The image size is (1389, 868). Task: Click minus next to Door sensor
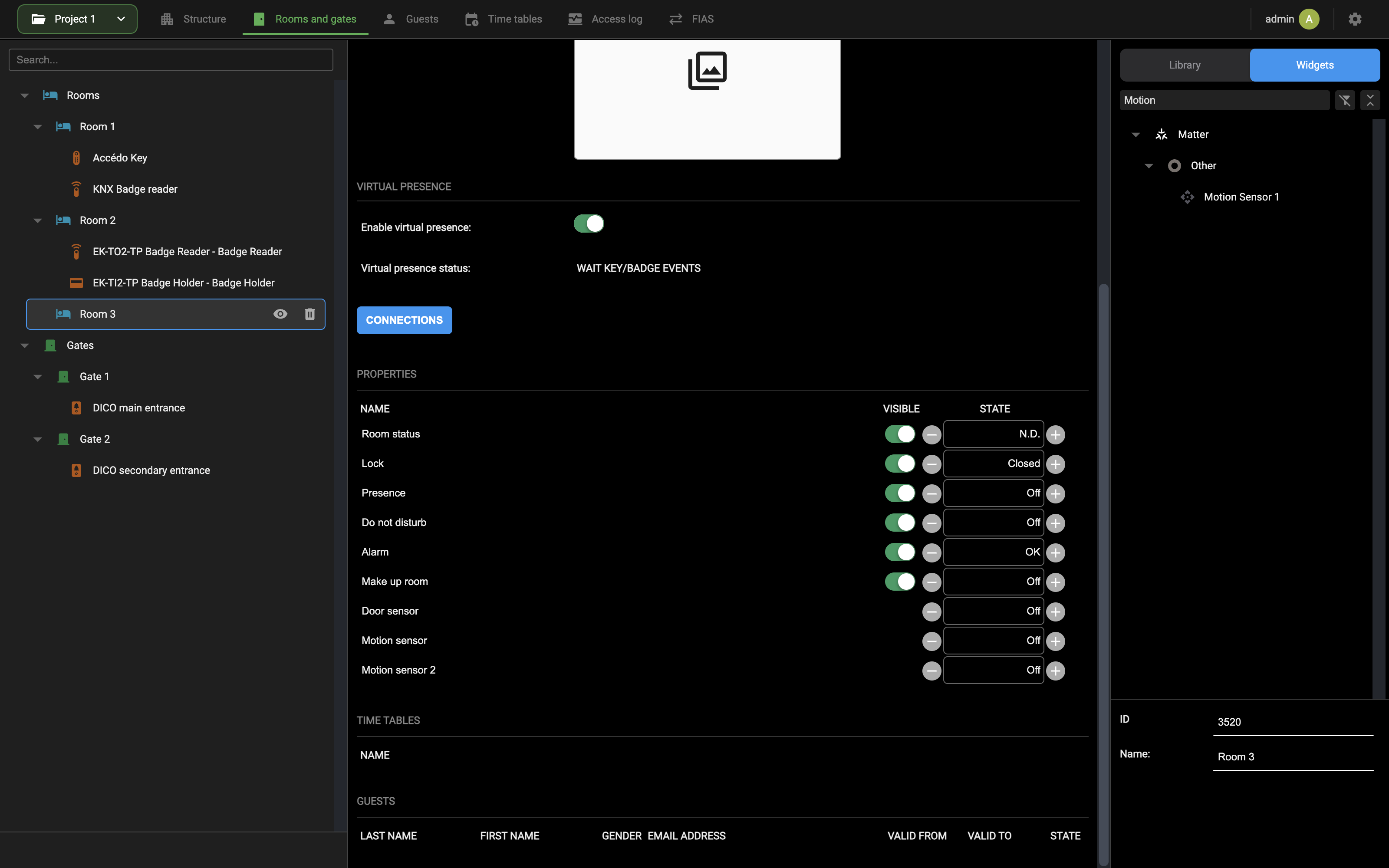[x=931, y=612]
